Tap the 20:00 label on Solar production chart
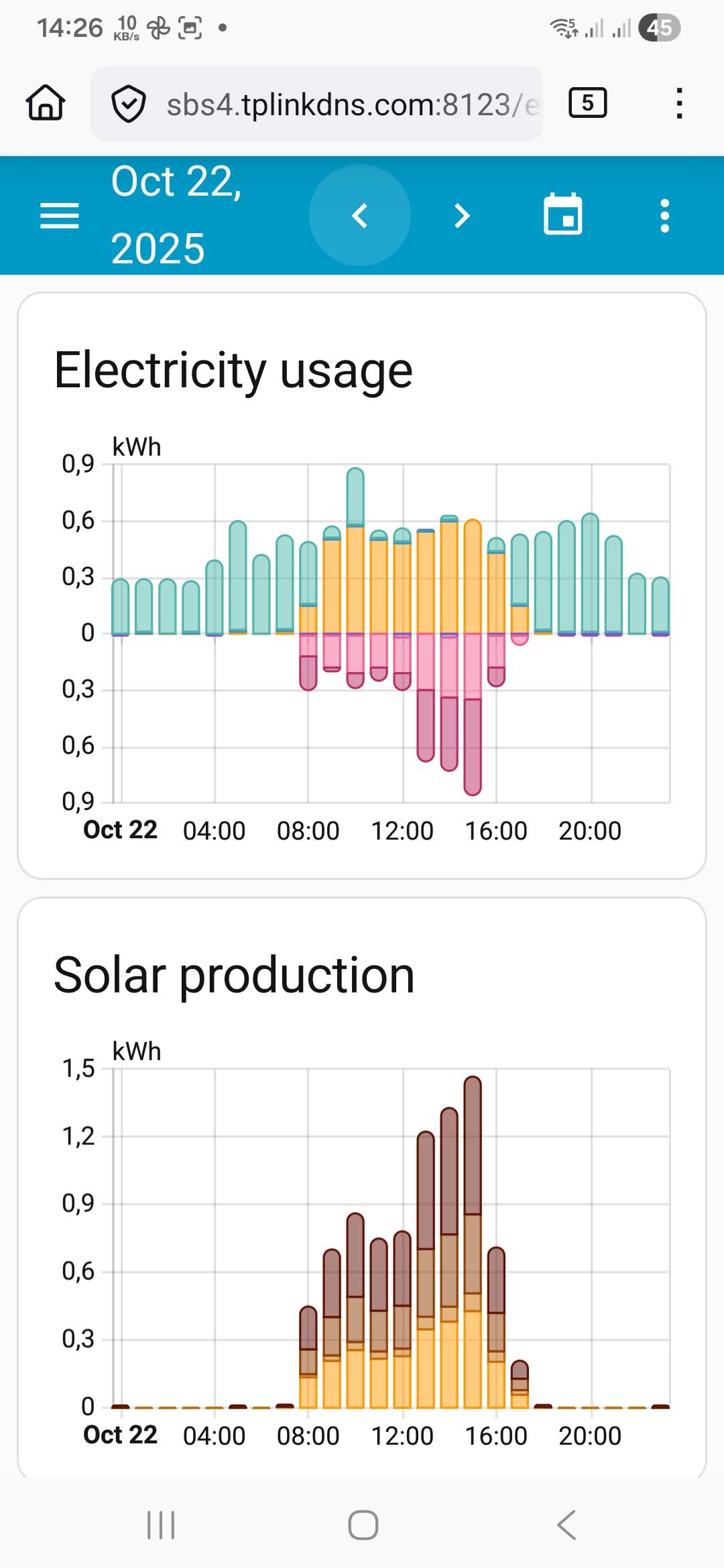This screenshot has width=724, height=1568. pyautogui.click(x=590, y=1436)
